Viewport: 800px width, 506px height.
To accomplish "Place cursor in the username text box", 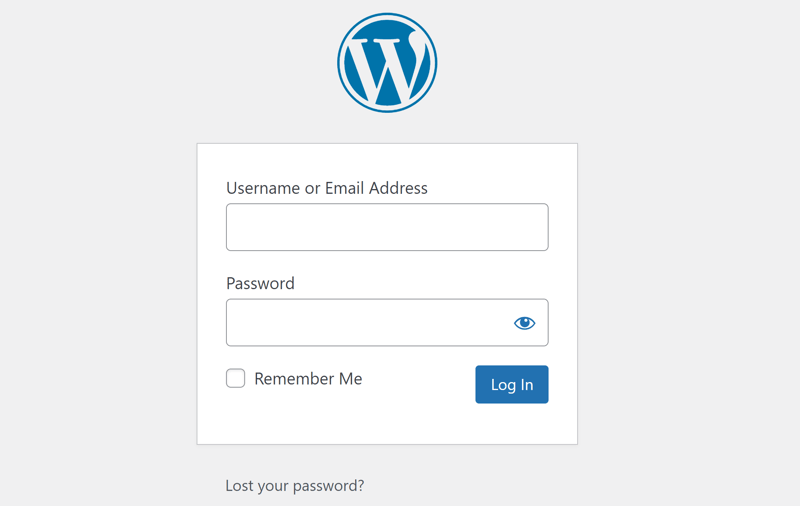I will (x=387, y=227).
